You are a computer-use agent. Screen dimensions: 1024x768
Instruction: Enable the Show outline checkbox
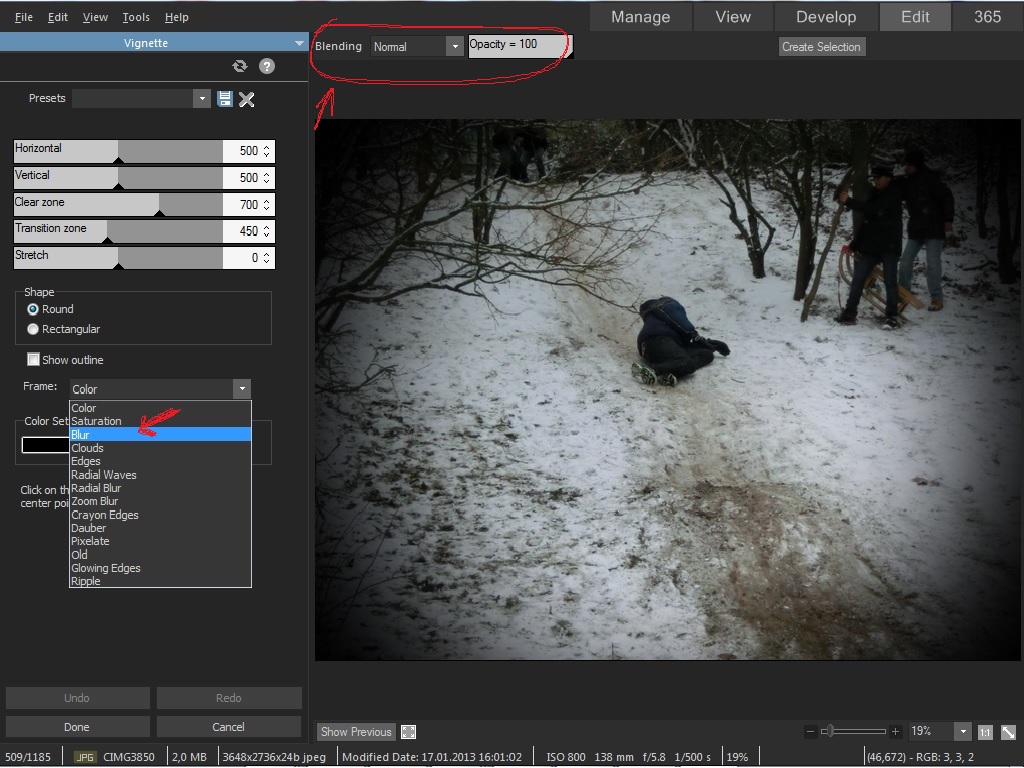[x=33, y=360]
